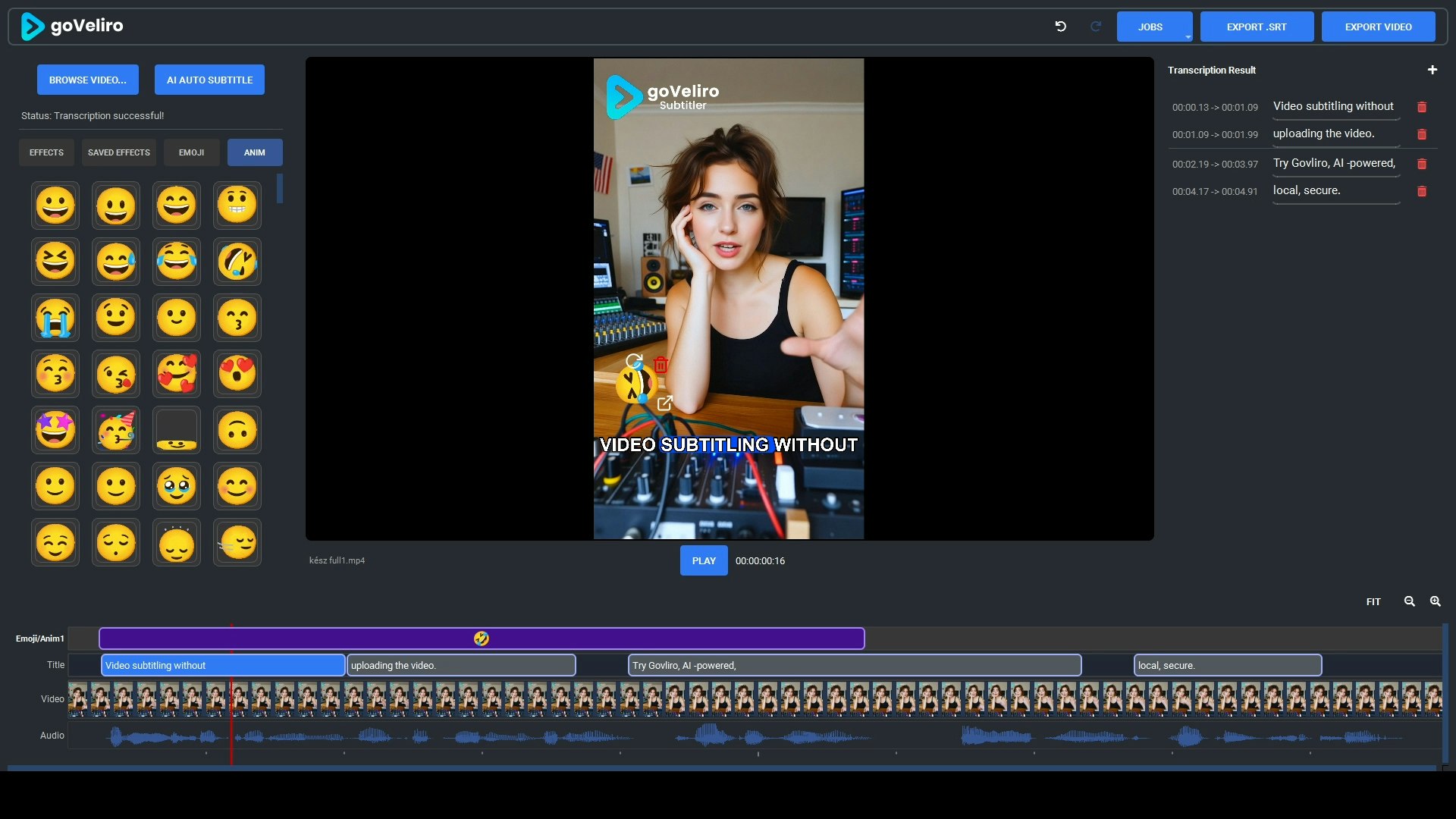Screen dimensions: 1456x819
Task: Add new transcription line with plus icon
Action: 1432,70
